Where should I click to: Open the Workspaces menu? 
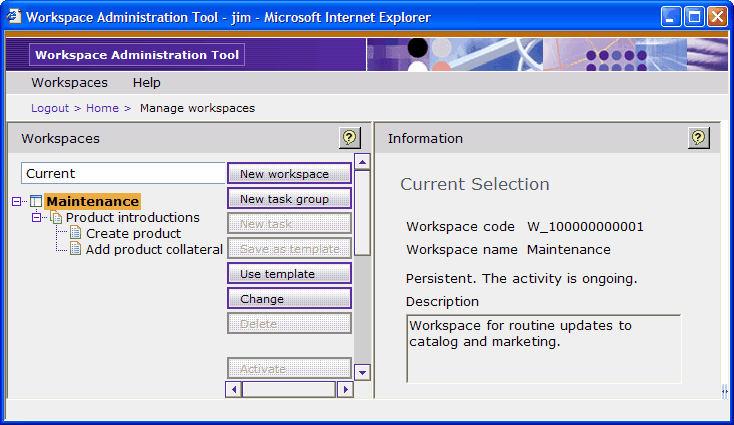coord(69,82)
